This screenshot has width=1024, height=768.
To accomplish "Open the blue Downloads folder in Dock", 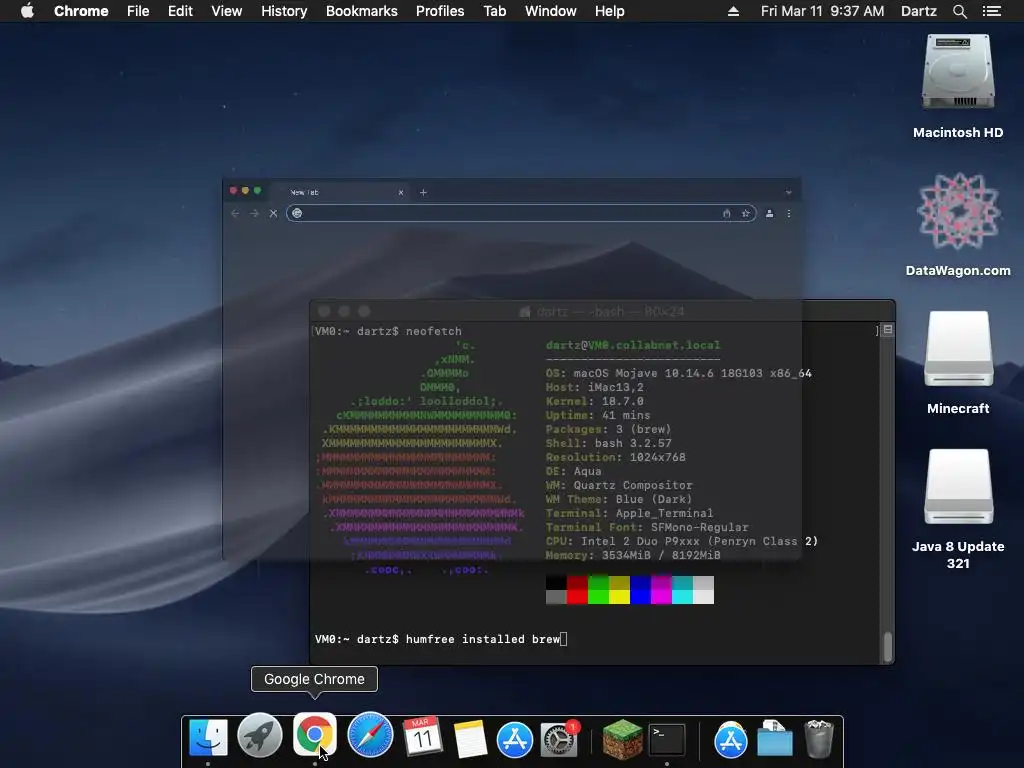I will pyautogui.click(x=775, y=739).
